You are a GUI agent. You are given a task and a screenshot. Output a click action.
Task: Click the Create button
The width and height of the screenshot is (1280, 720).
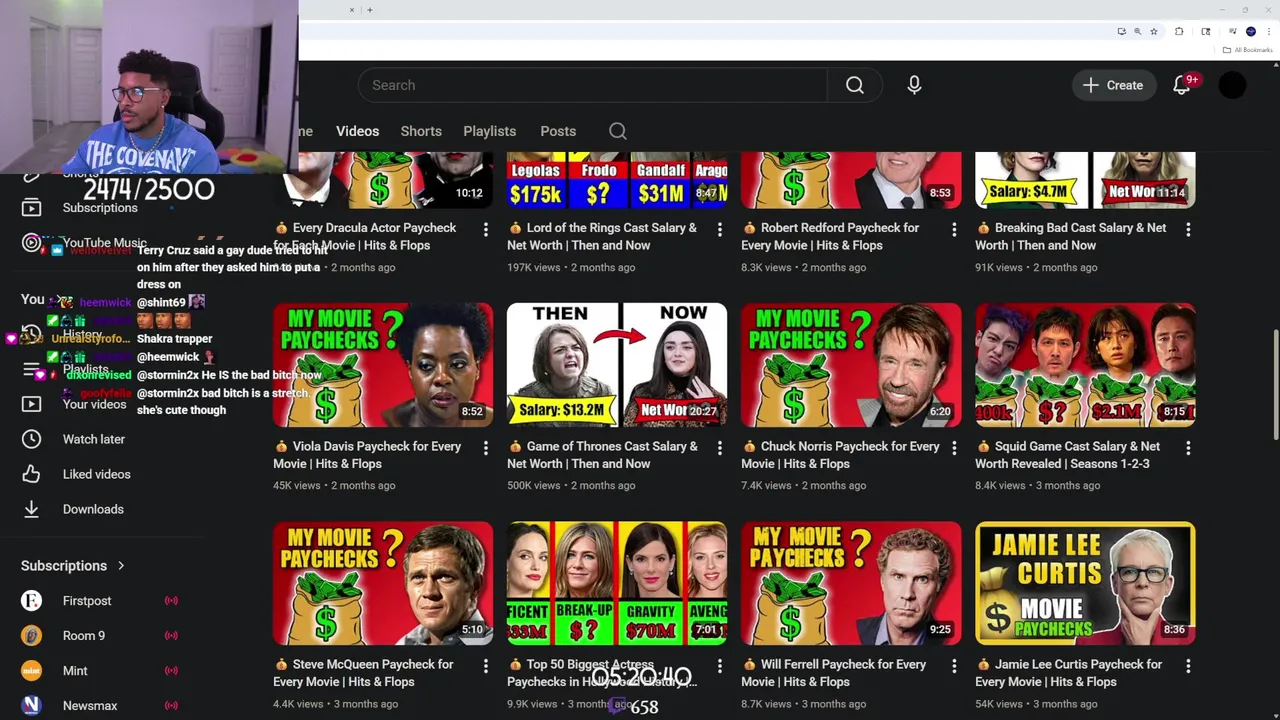tap(1113, 85)
